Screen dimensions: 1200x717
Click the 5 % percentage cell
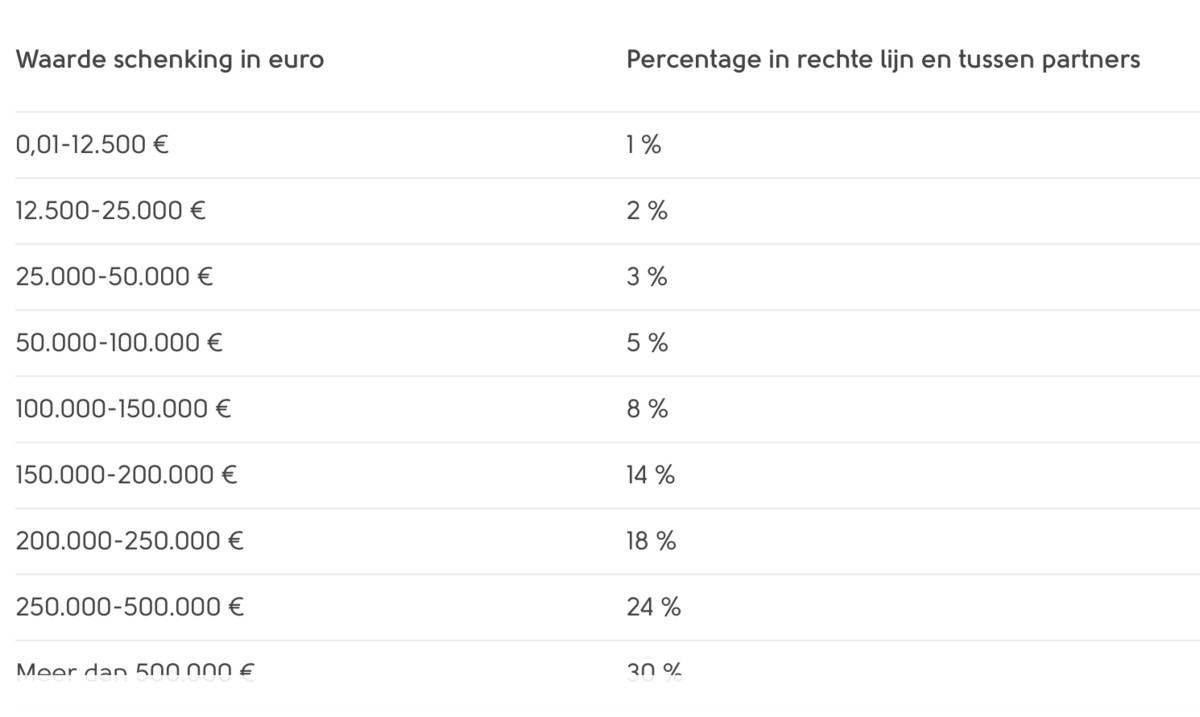pos(647,343)
